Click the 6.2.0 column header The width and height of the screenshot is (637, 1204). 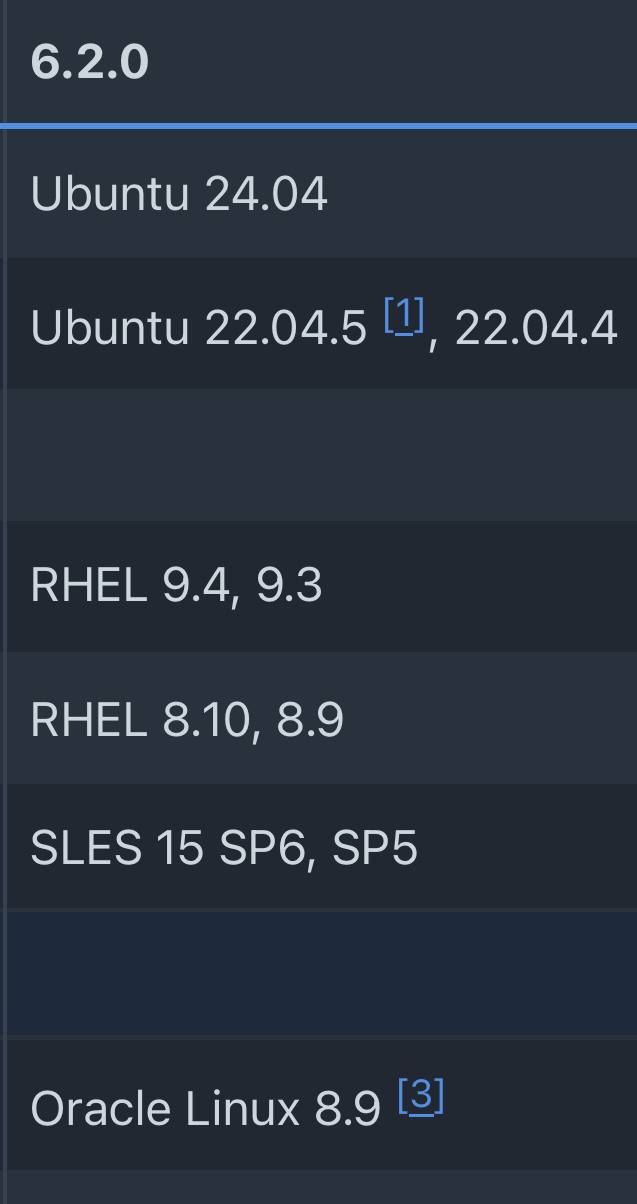tap(90, 62)
